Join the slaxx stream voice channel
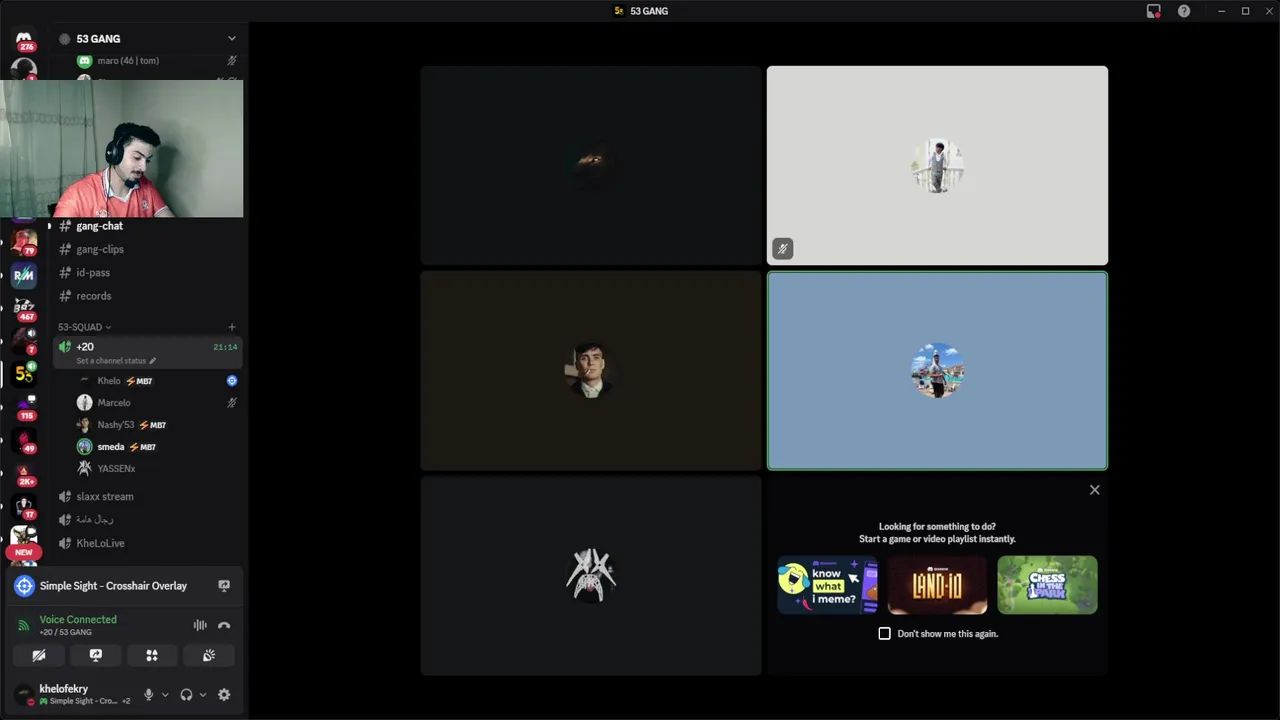 click(x=147, y=496)
